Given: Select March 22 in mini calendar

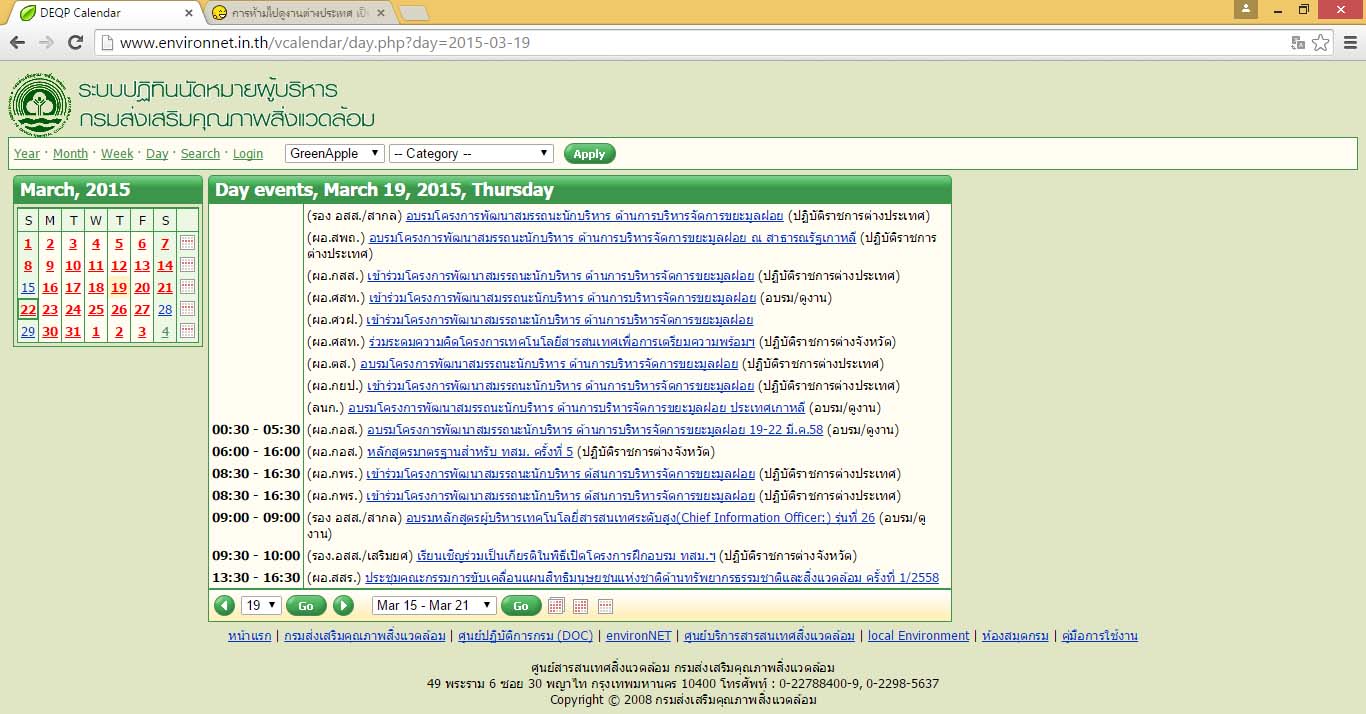Looking at the screenshot, I should click(28, 309).
